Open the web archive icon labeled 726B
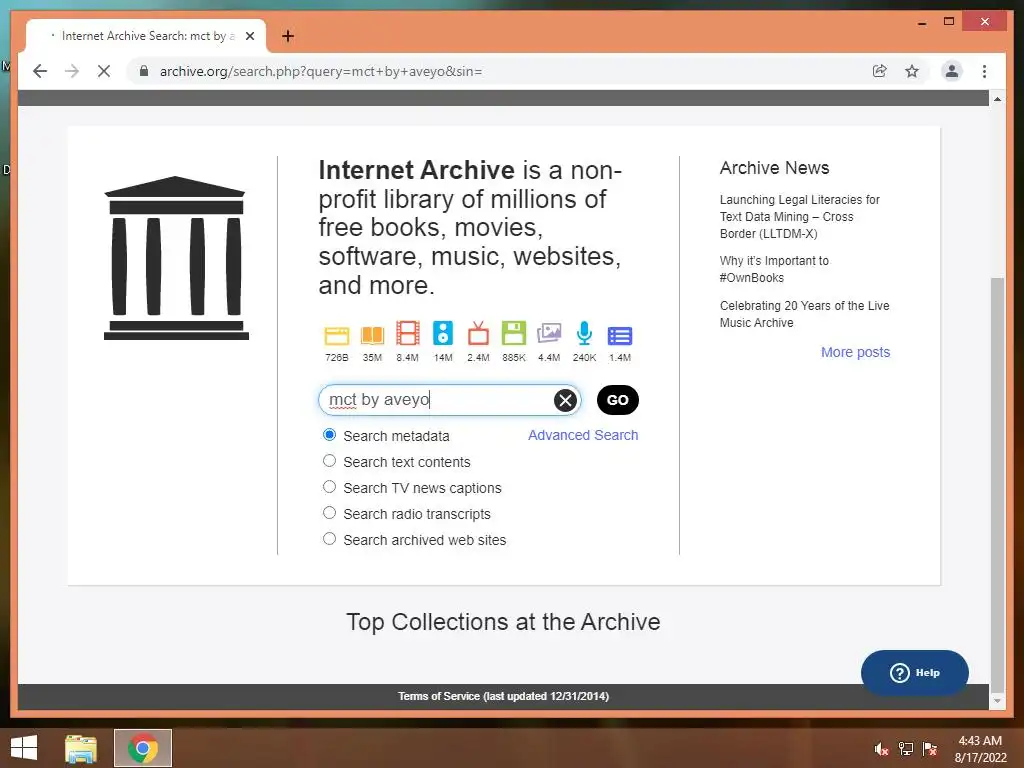Image resolution: width=1024 pixels, height=768 pixels. (337, 336)
